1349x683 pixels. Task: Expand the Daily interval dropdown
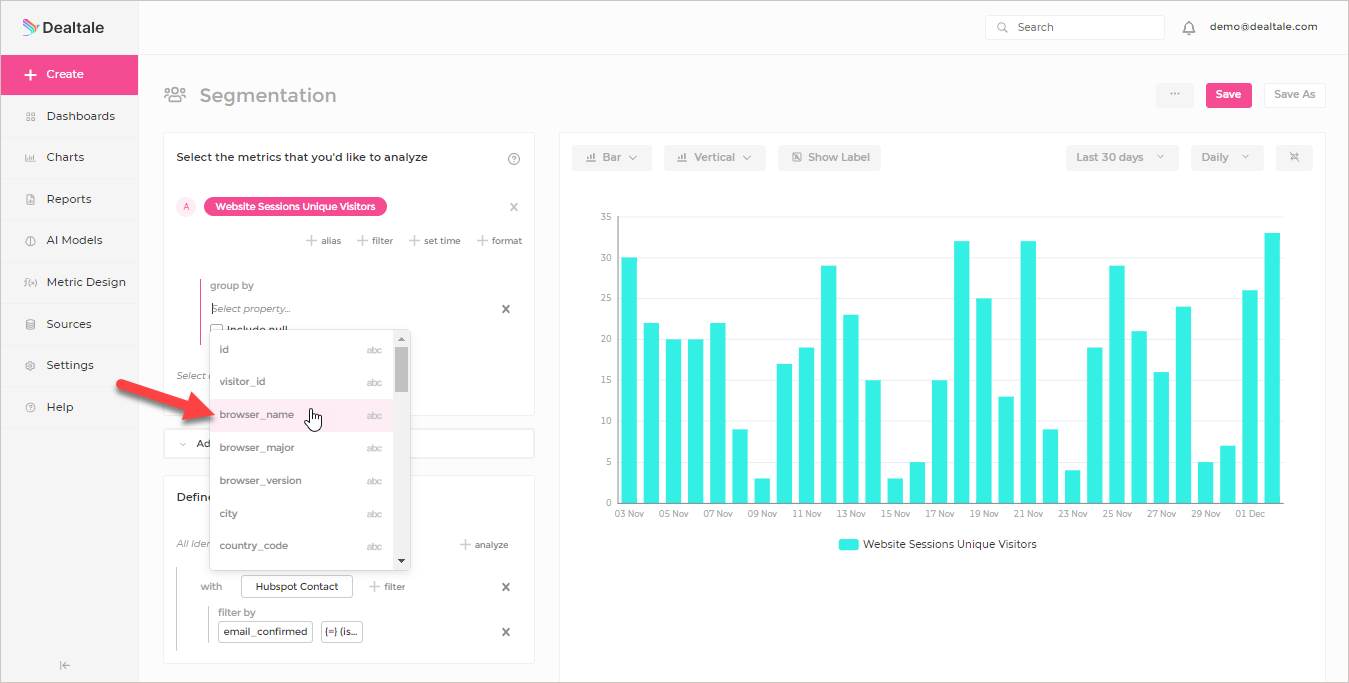point(1226,157)
